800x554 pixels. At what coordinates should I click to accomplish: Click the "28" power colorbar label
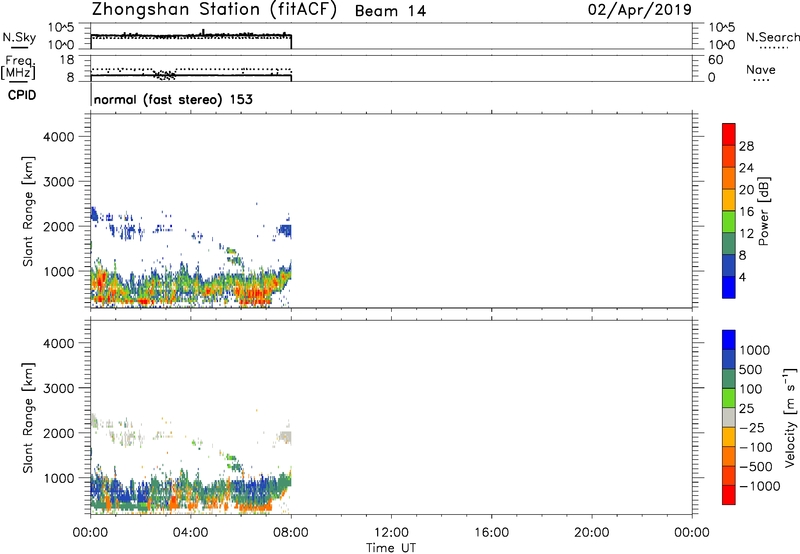(746, 146)
